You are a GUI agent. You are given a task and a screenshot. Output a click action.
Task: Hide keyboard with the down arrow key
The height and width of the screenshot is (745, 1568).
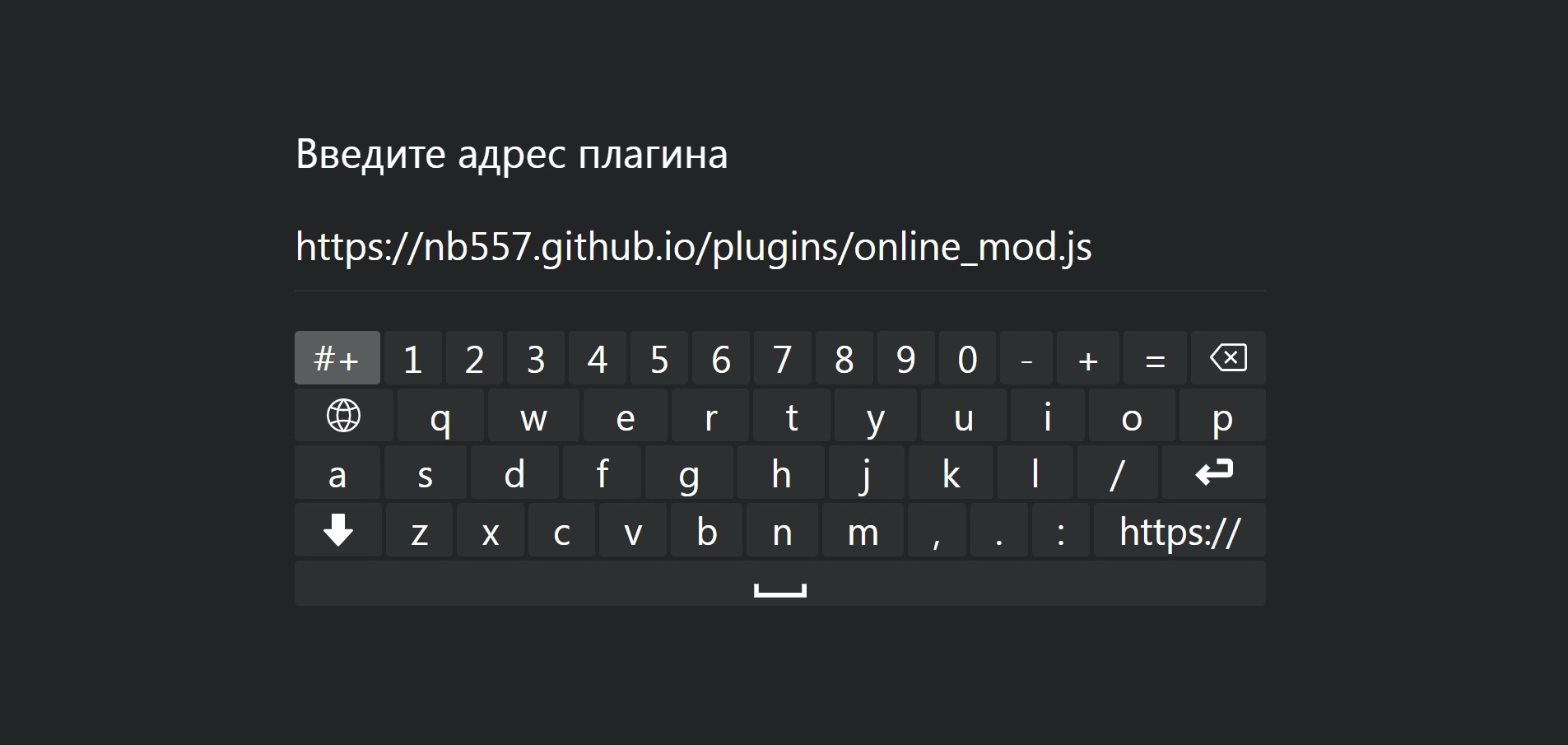(x=338, y=530)
